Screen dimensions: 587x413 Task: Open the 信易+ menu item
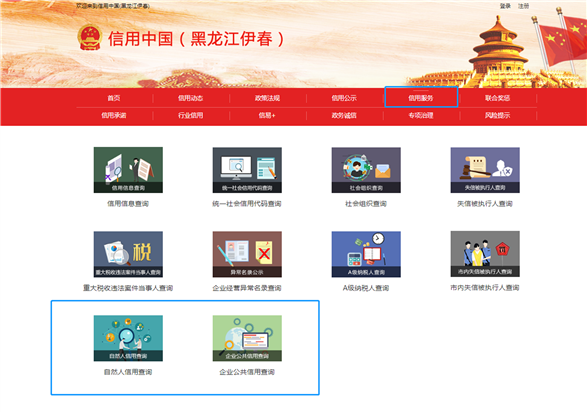[x=267, y=115]
